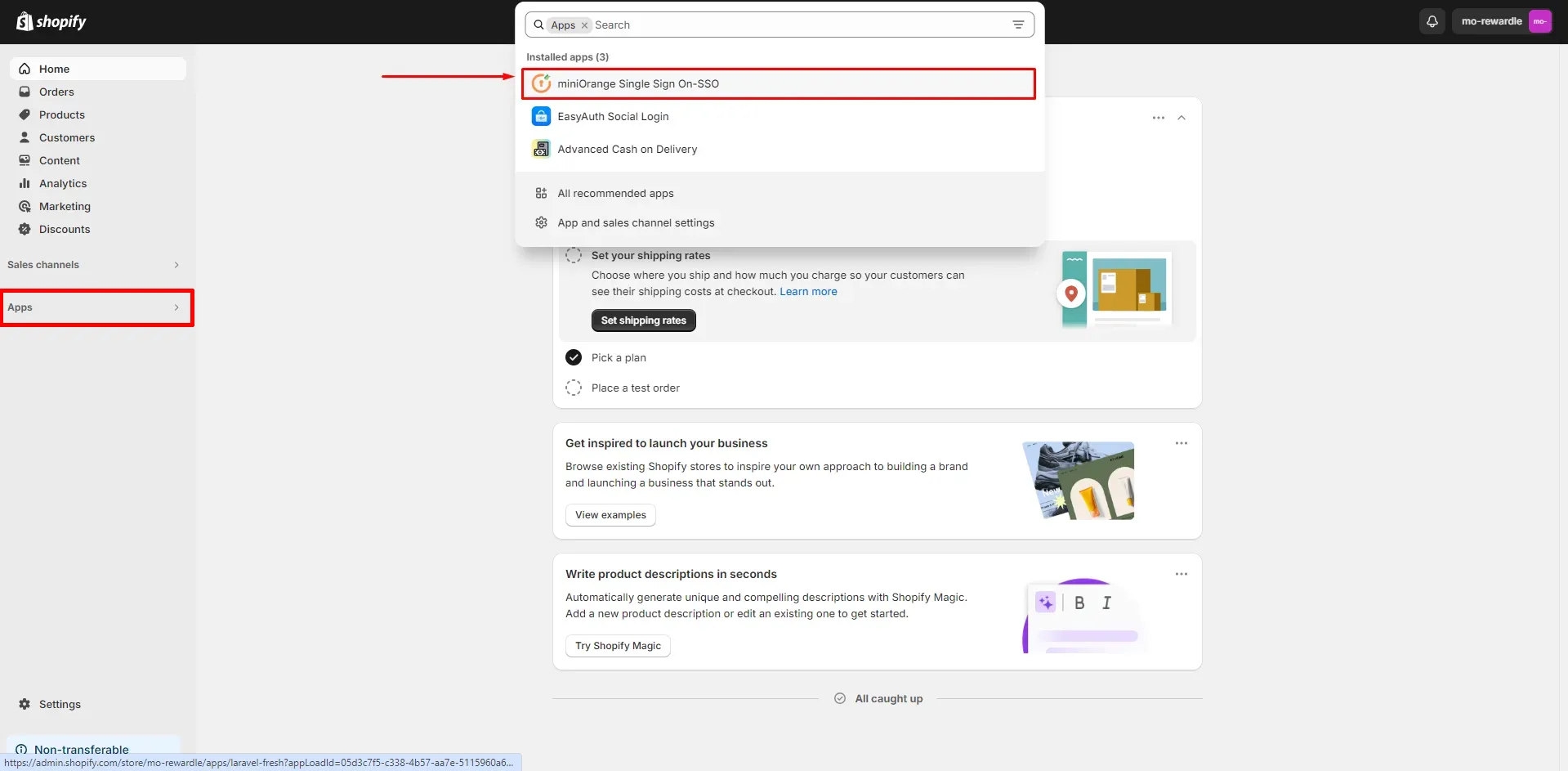Screen dimensions: 1568x771
Task: Click the Marketing sidebar icon
Action: point(25,206)
